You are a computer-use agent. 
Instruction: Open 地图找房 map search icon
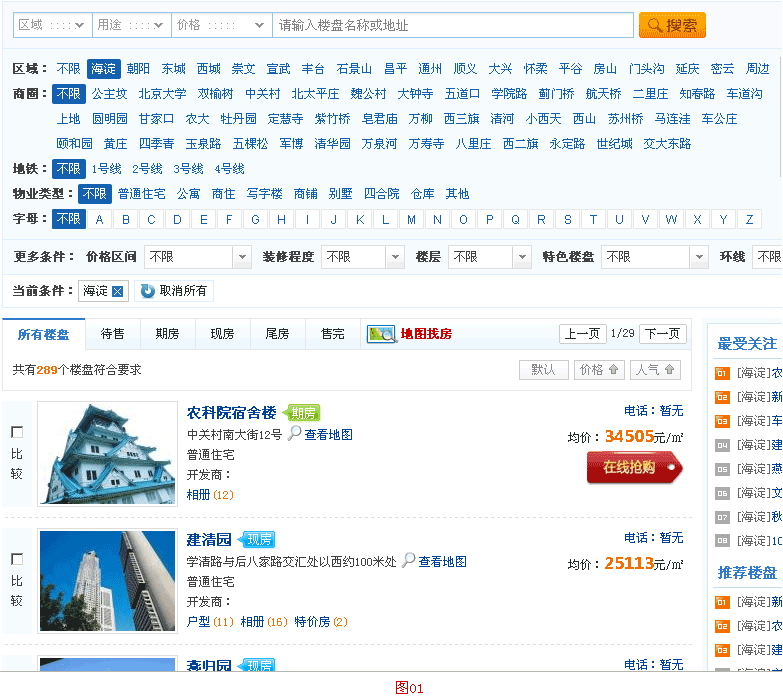382,334
